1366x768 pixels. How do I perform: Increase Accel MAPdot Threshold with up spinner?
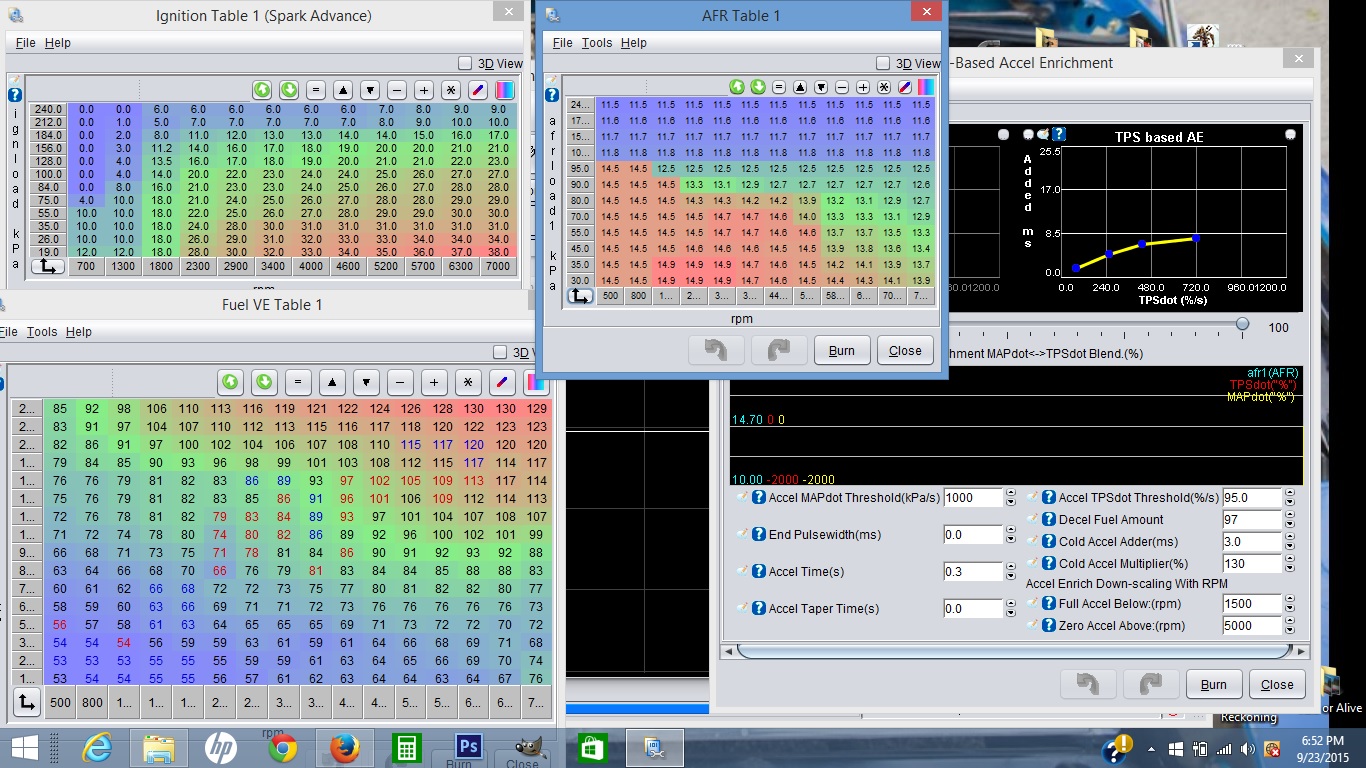point(1010,493)
